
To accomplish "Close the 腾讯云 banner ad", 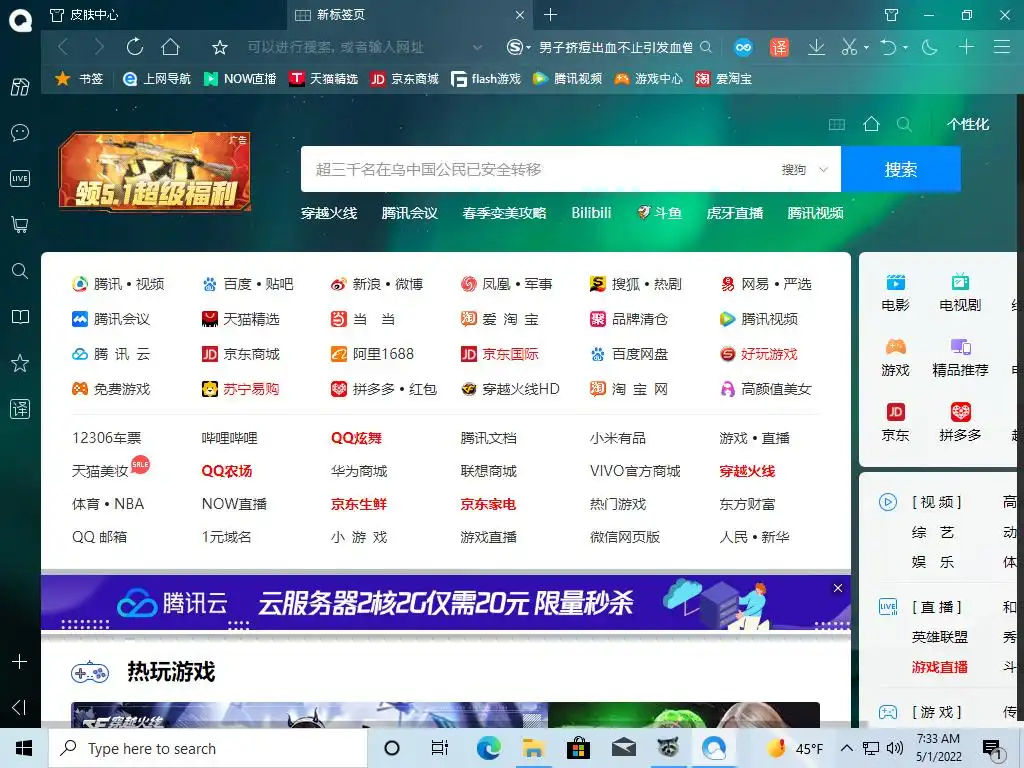I will point(838,588).
